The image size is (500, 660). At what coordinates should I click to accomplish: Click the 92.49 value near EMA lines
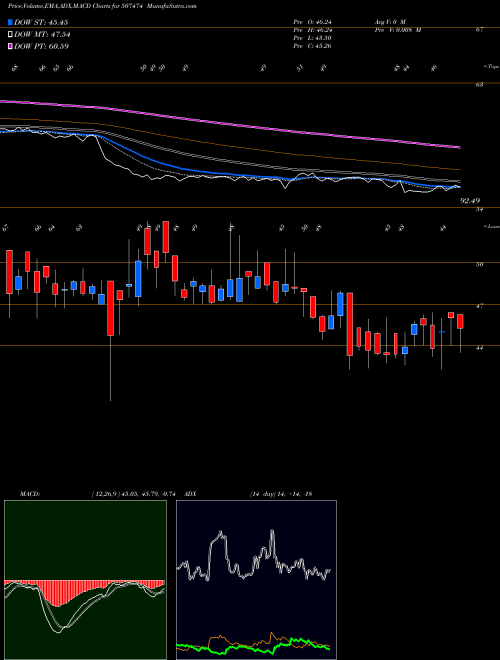(x=470, y=201)
